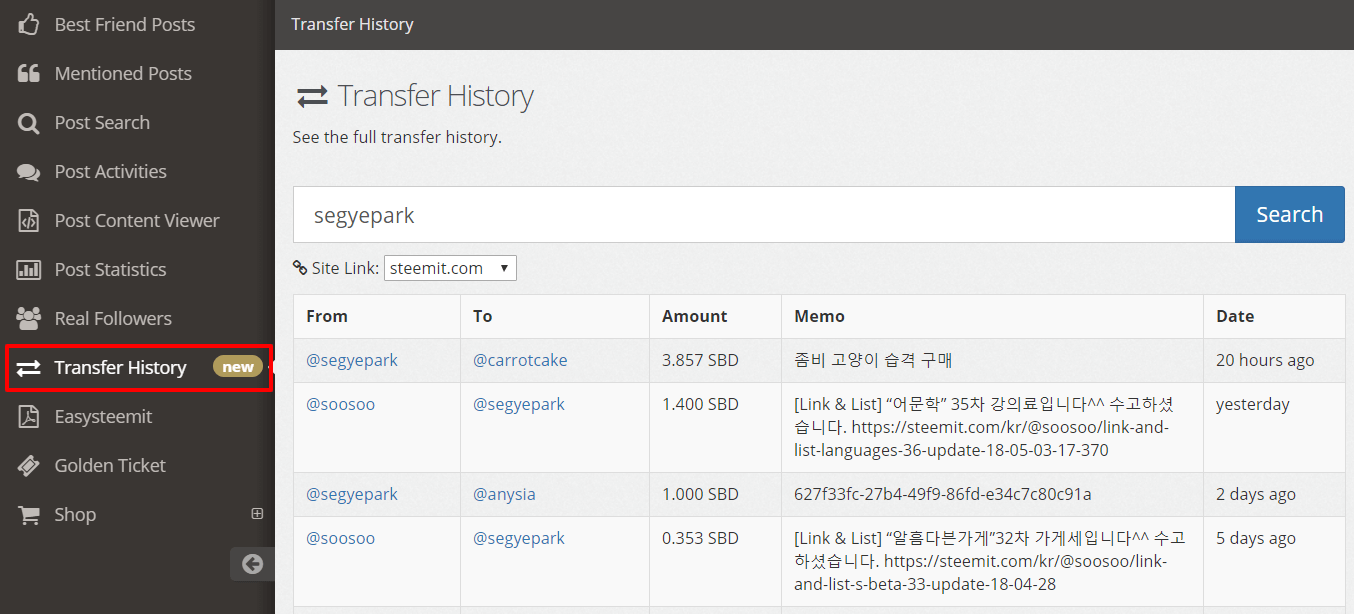Click the large Transfer History page heading
This screenshot has width=1354, height=614.
(435, 96)
